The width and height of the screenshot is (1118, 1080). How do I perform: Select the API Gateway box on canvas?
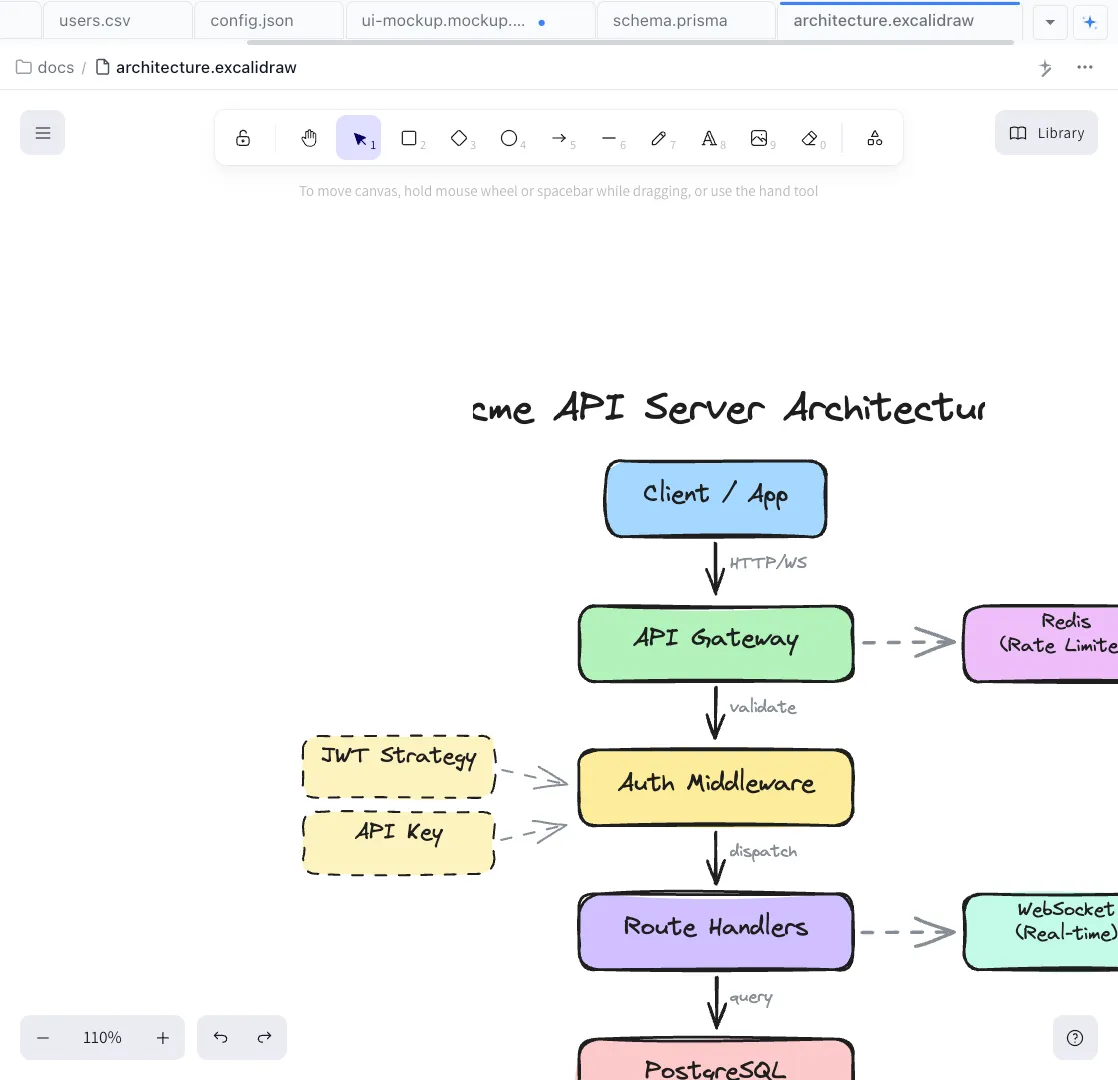tap(715, 643)
